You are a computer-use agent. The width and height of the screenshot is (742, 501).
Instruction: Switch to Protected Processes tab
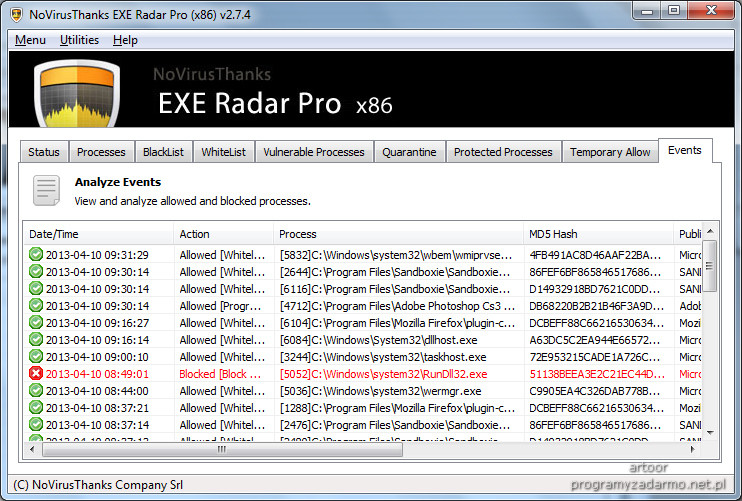[x=504, y=152]
